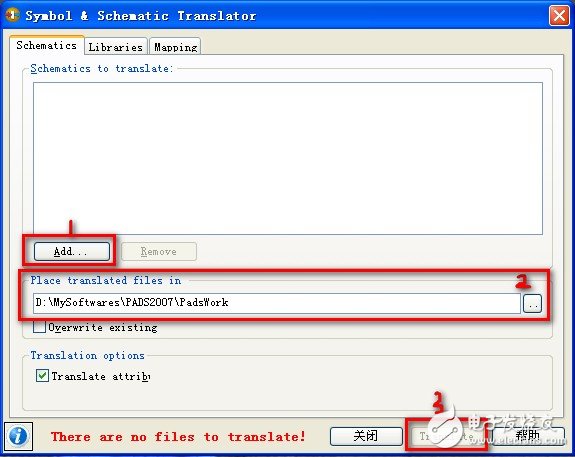This screenshot has width=575, height=457.
Task: Click the translator app icon in title bar
Action: [x=12, y=15]
